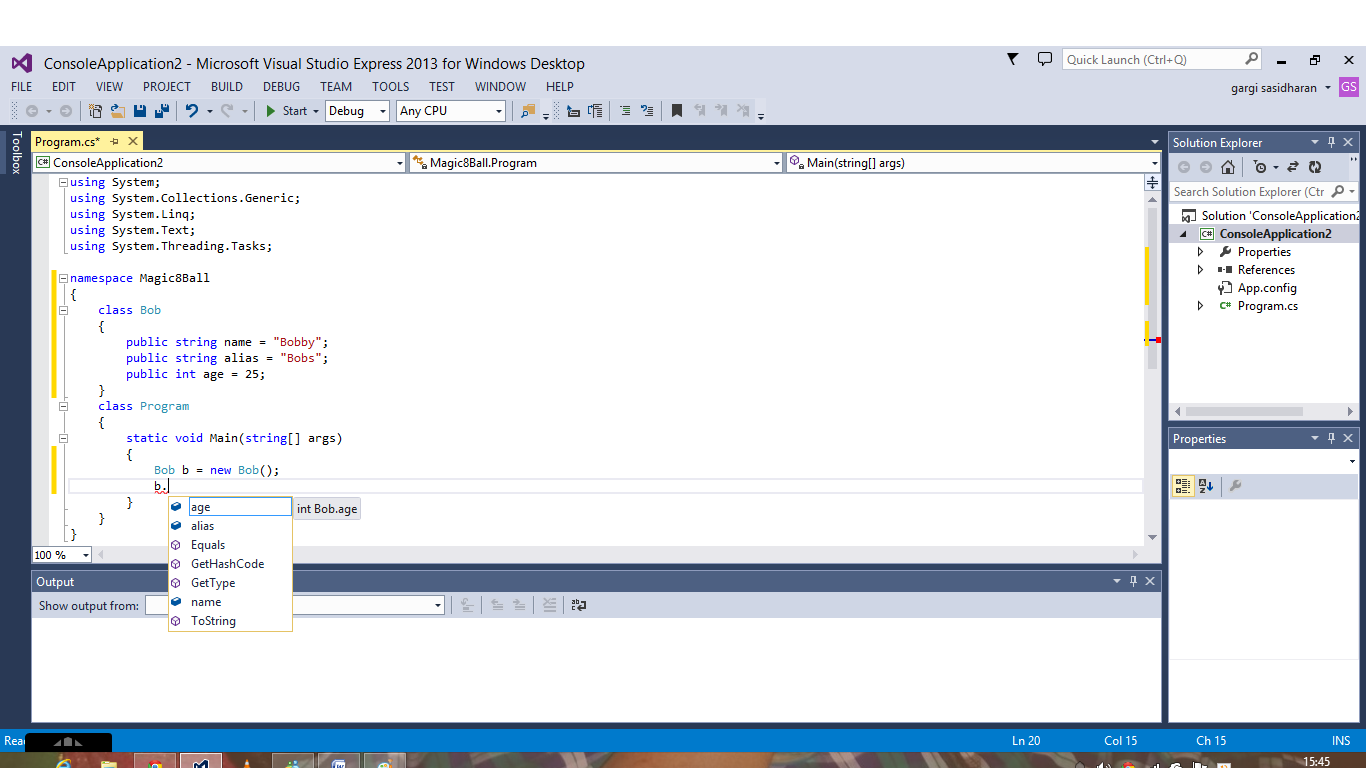Image resolution: width=1366 pixels, height=768 pixels.
Task: Toggle the Categorized view in Properties panel
Action: tap(1183, 485)
